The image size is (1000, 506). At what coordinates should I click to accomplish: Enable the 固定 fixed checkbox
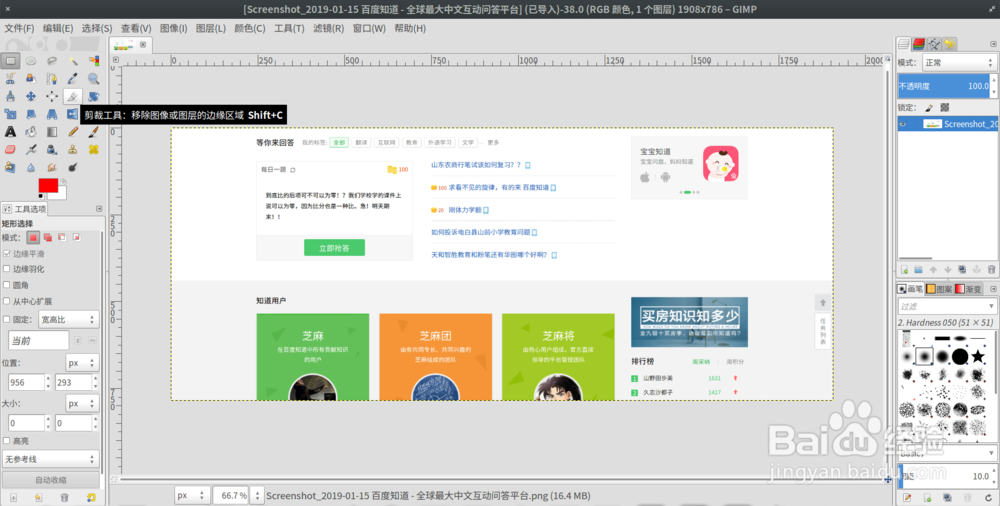pos(7,319)
